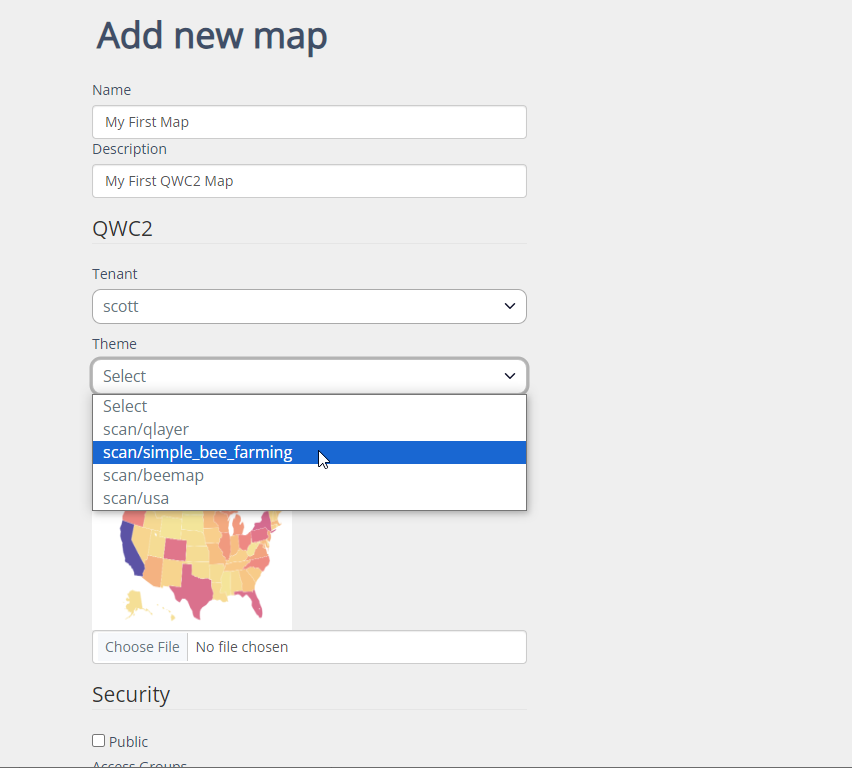This screenshot has height=768, width=852.
Task: Tick the Public checkbox
Action: (98, 741)
